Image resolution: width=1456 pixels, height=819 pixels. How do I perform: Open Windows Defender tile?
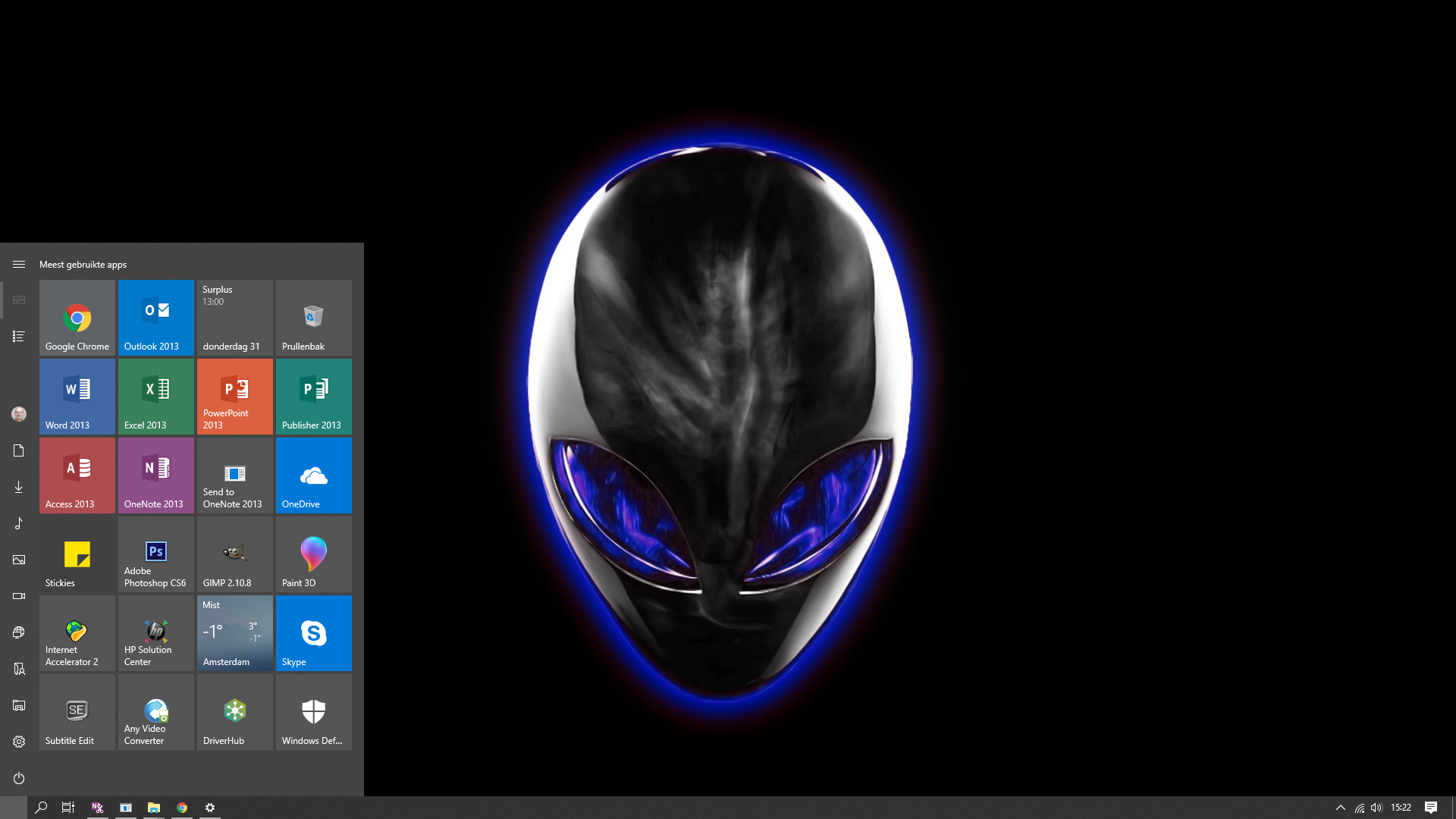coord(314,712)
